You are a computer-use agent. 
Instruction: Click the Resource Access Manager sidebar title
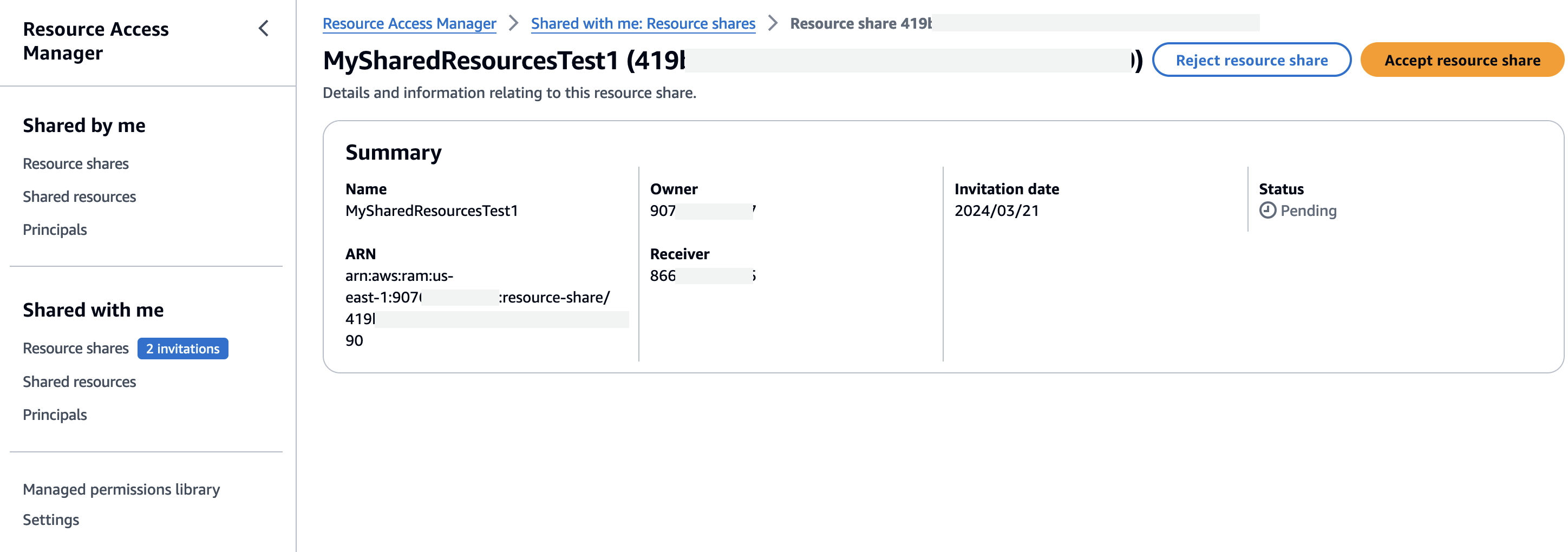click(96, 41)
